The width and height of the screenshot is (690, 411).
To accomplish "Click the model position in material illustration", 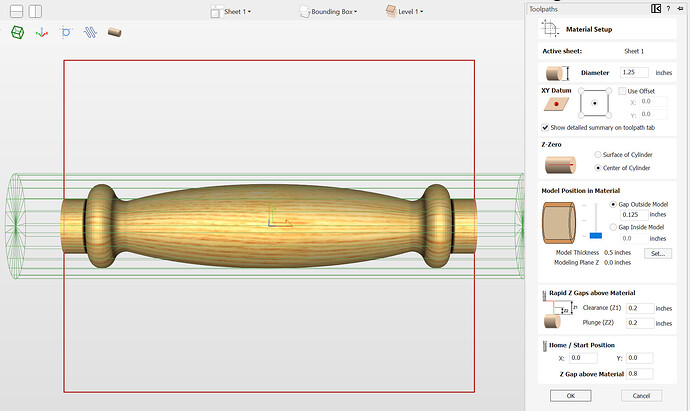I will coord(559,223).
